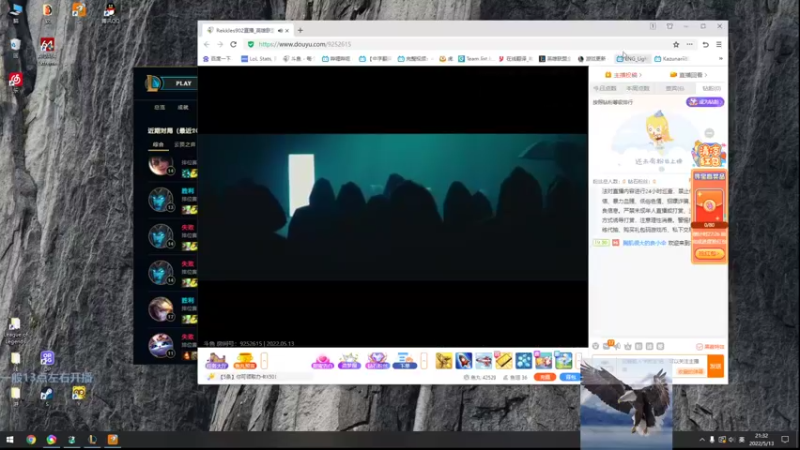Click the browser forward arrow
Image resolution: width=800 pixels, height=450 pixels.
coord(220,44)
